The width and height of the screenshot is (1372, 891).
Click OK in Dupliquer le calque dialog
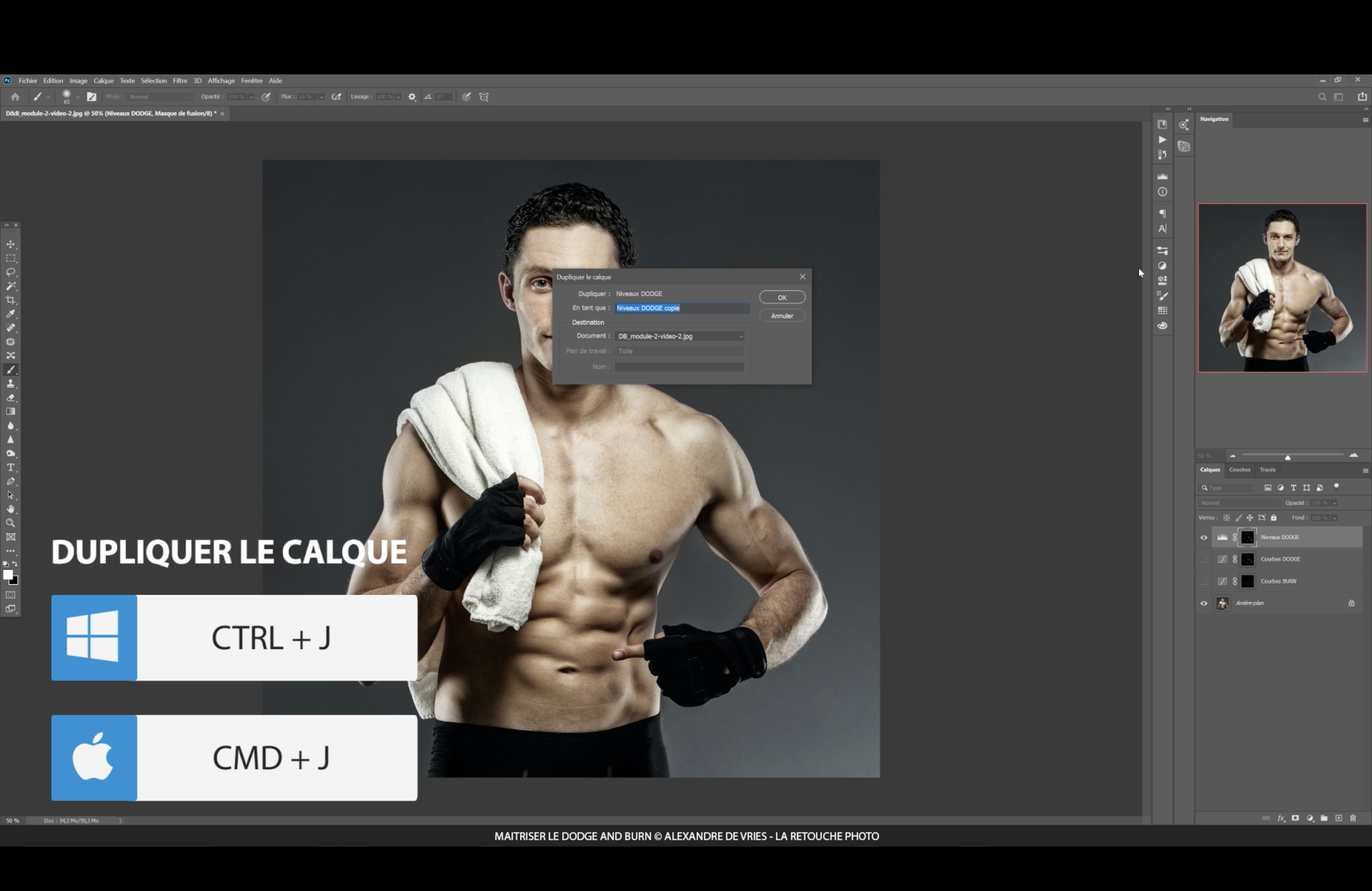(x=782, y=298)
